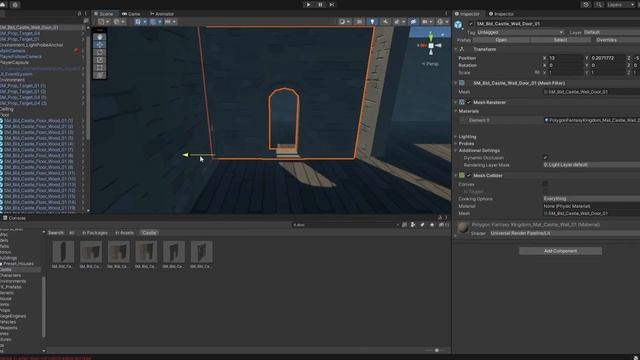The image size is (640, 360).
Task: Open the Console tab
Action: 15,218
